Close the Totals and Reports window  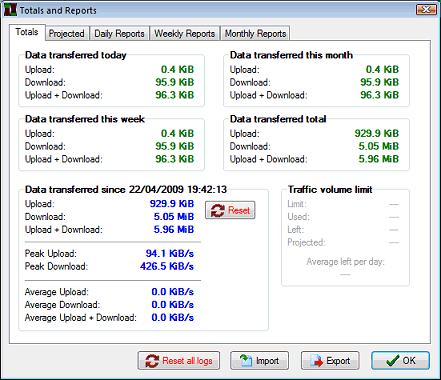pyautogui.click(x=426, y=10)
